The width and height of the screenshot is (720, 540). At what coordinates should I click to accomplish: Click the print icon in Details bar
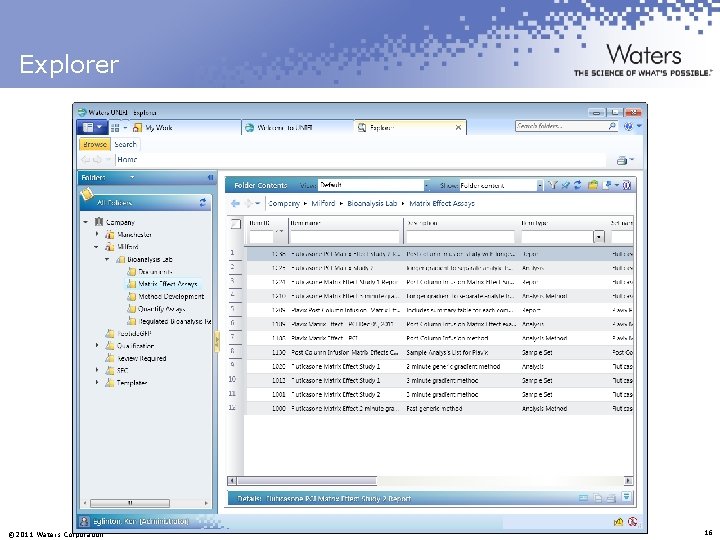610,498
